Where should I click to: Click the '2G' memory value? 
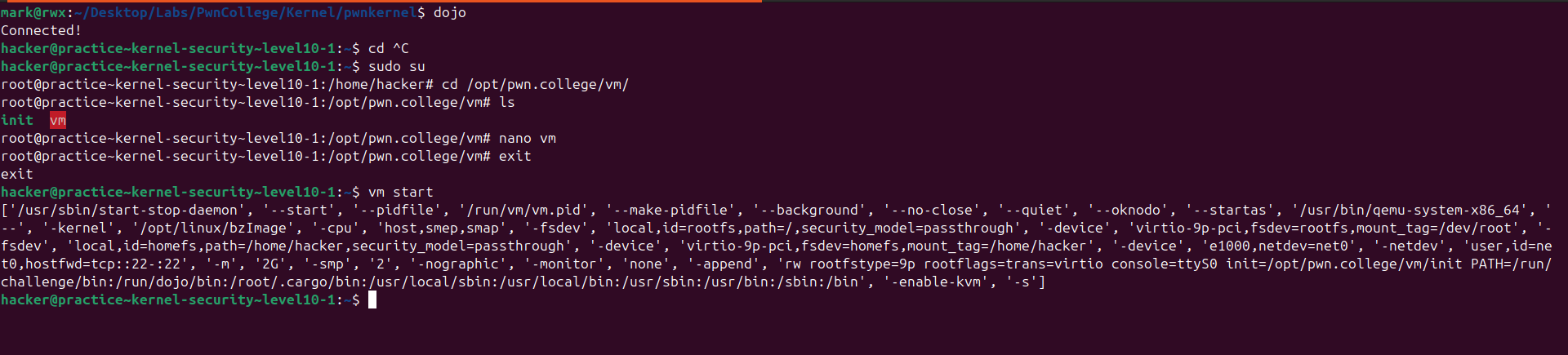270,264
